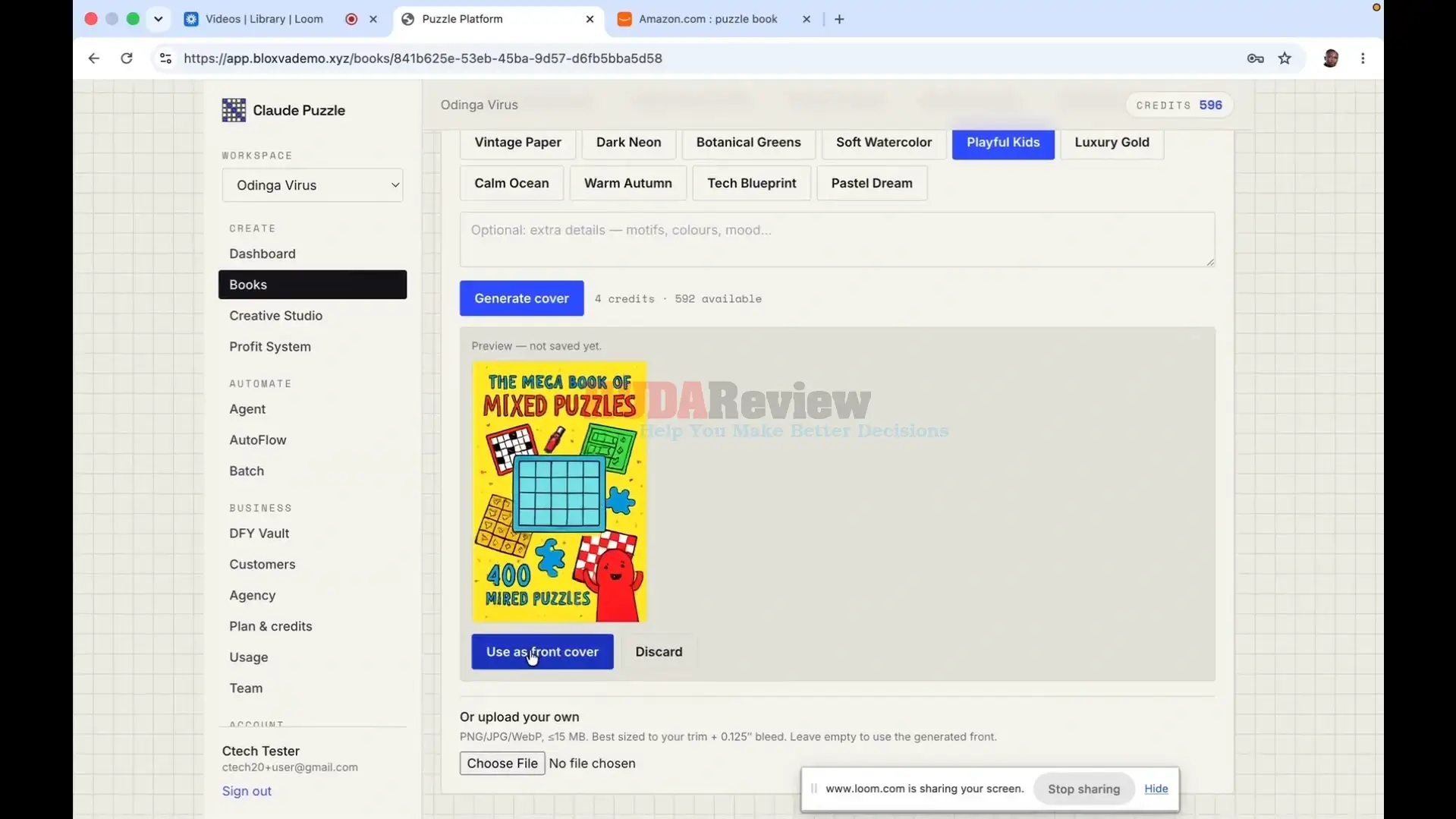Image resolution: width=1456 pixels, height=819 pixels.
Task: Click the drag handle on sharing bar
Action: click(814, 789)
